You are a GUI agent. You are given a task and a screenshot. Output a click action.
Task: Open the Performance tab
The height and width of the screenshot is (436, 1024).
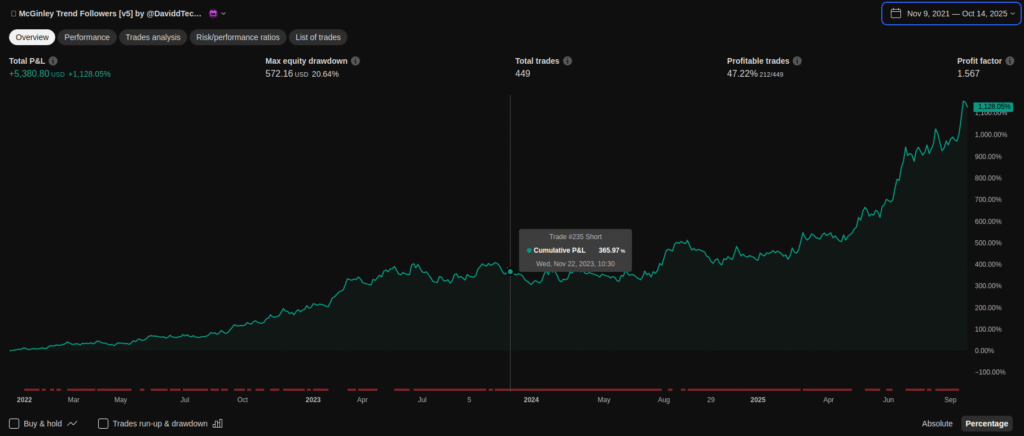click(x=87, y=37)
